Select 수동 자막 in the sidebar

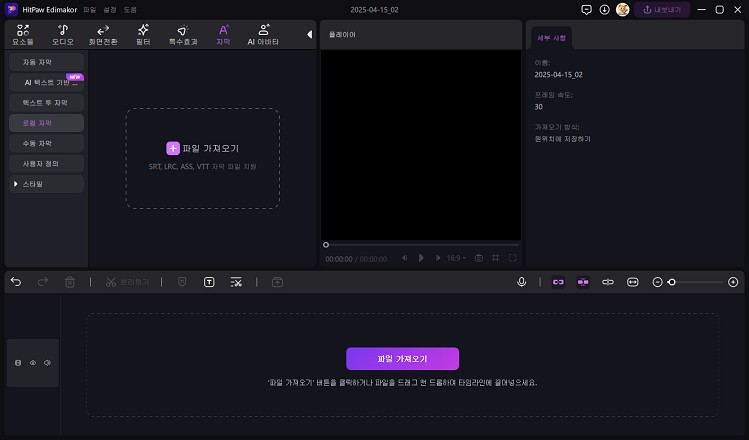46,143
